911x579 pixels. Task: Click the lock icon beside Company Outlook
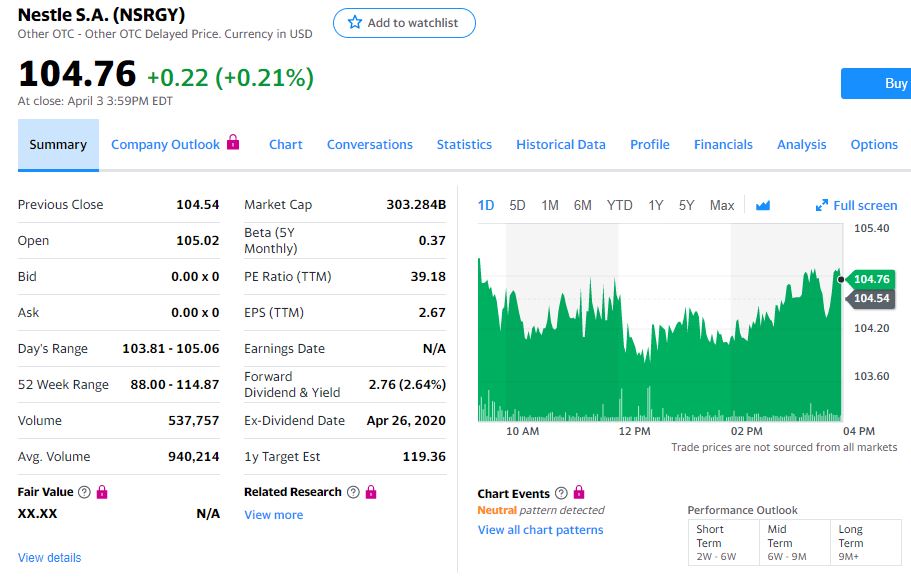233,143
